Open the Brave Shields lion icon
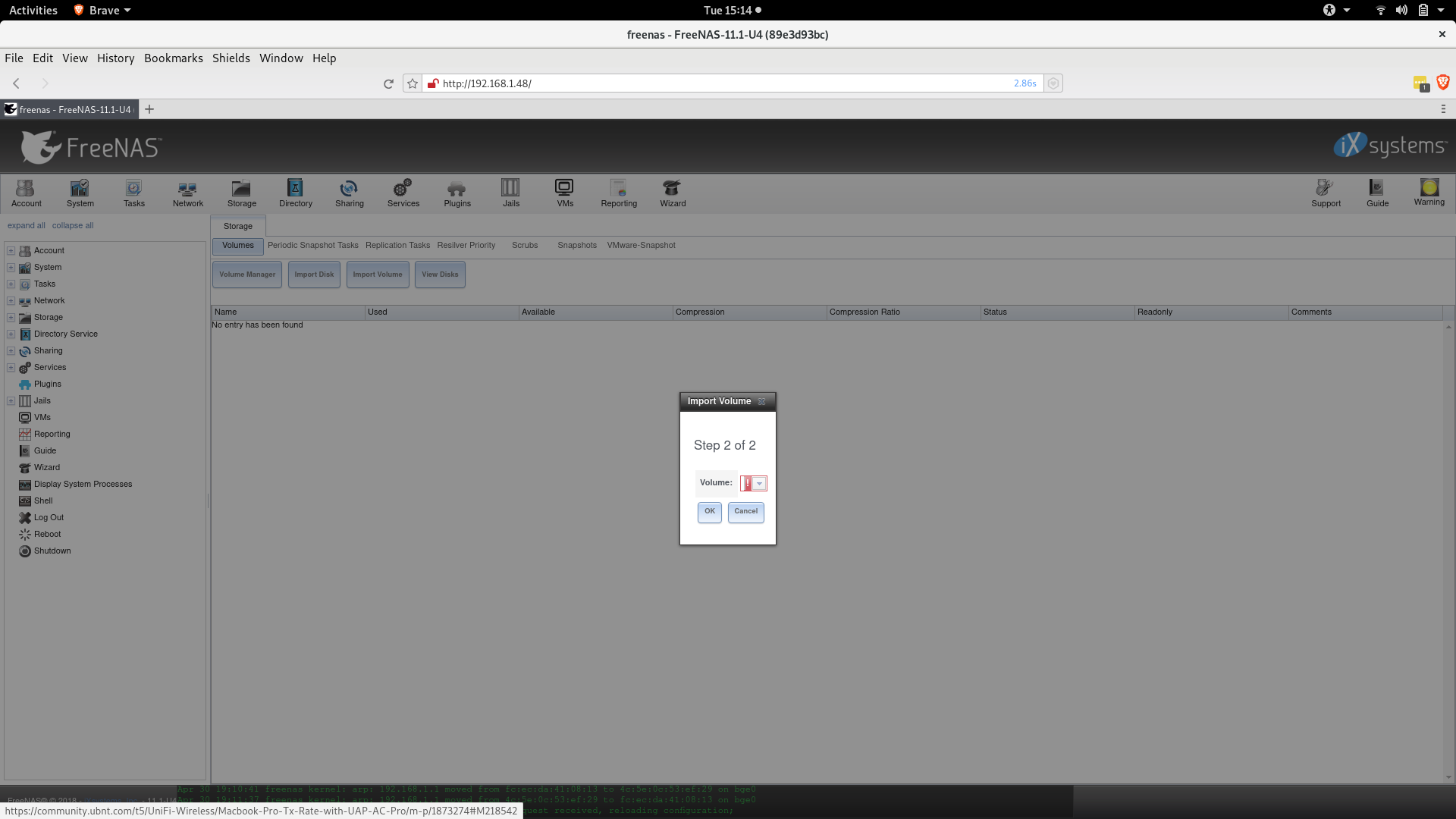 1443,82
